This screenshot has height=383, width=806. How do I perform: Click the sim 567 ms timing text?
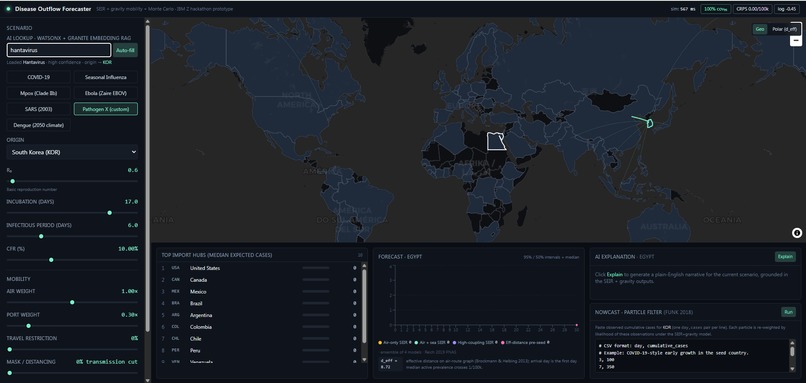pyautogui.click(x=684, y=9)
